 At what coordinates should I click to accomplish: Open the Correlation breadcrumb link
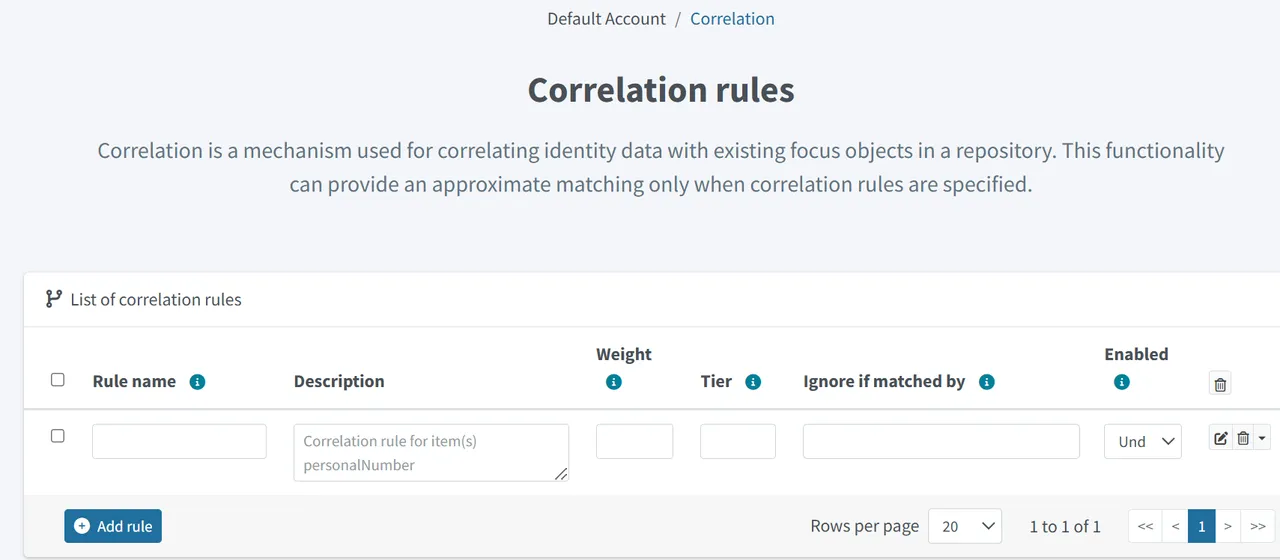click(732, 18)
